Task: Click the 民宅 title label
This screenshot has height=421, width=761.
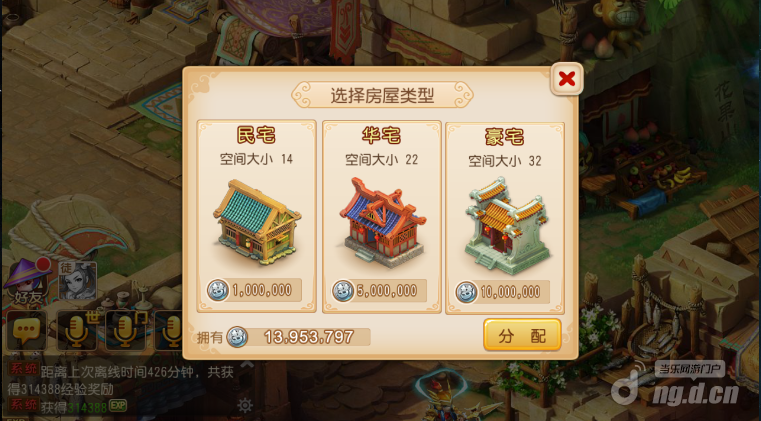Action: click(x=256, y=135)
